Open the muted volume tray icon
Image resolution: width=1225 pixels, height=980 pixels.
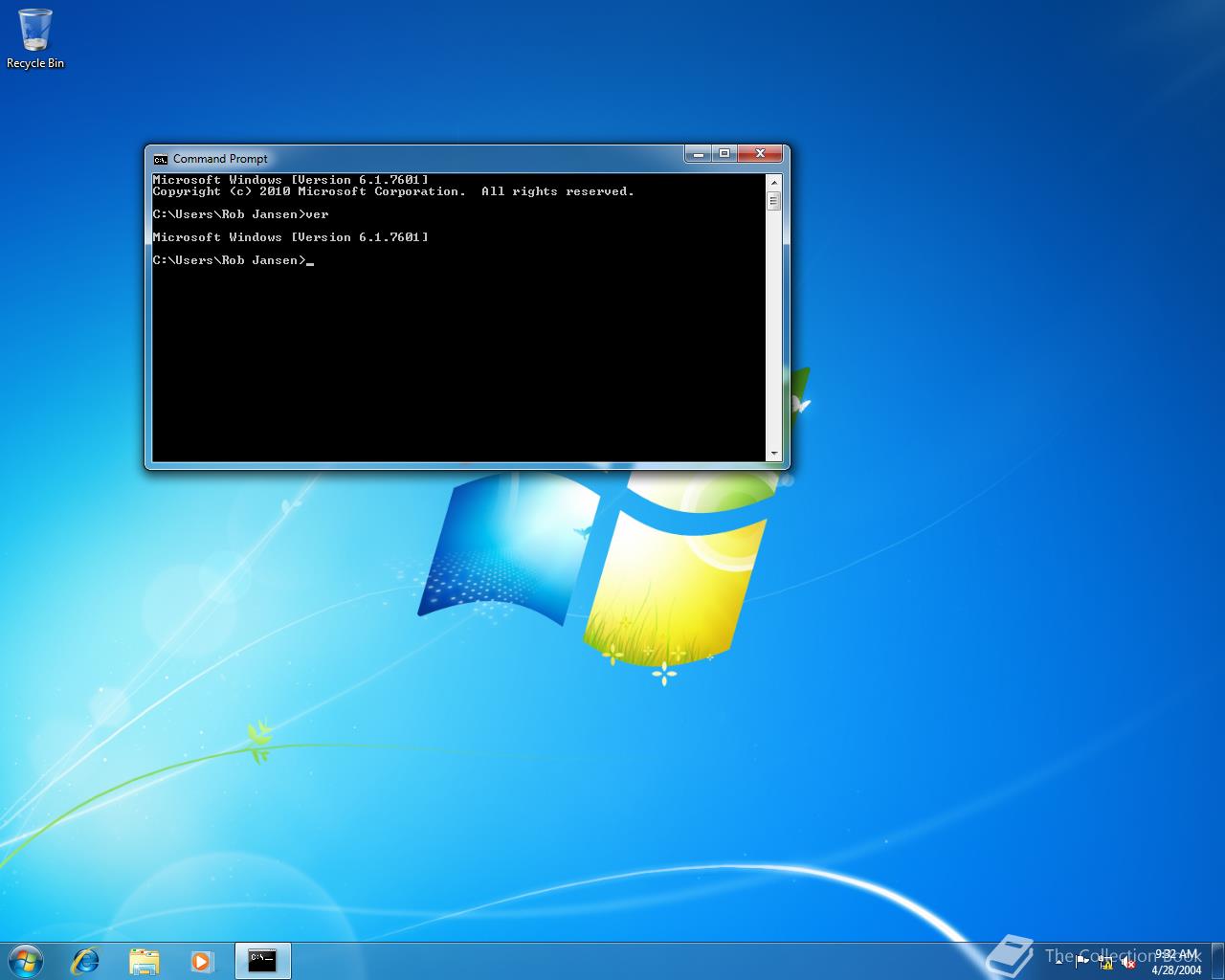[x=1129, y=962]
